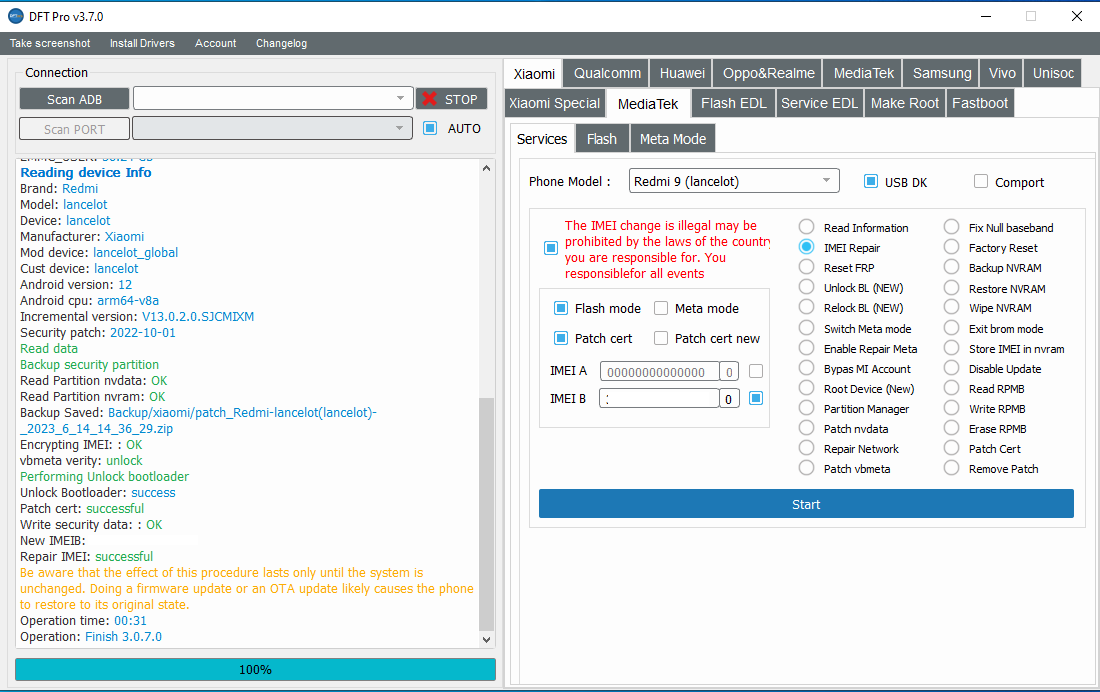Toggle the AUTO checkbox
This screenshot has width=1100, height=692.
point(430,128)
